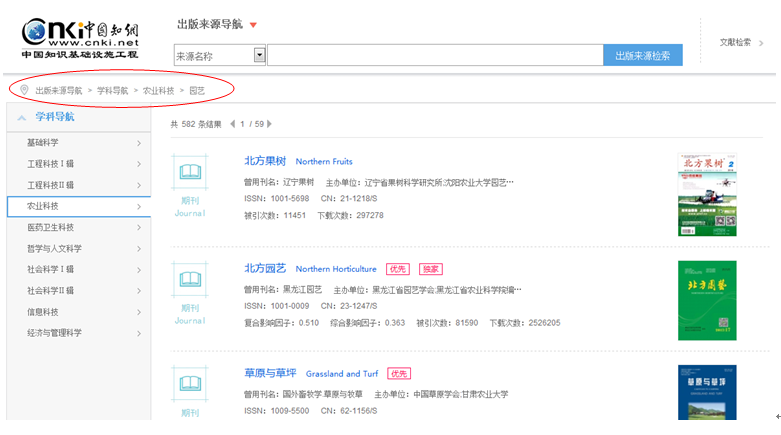
Task: Click the 北方果树 cover thumbnail
Action: (x=707, y=194)
